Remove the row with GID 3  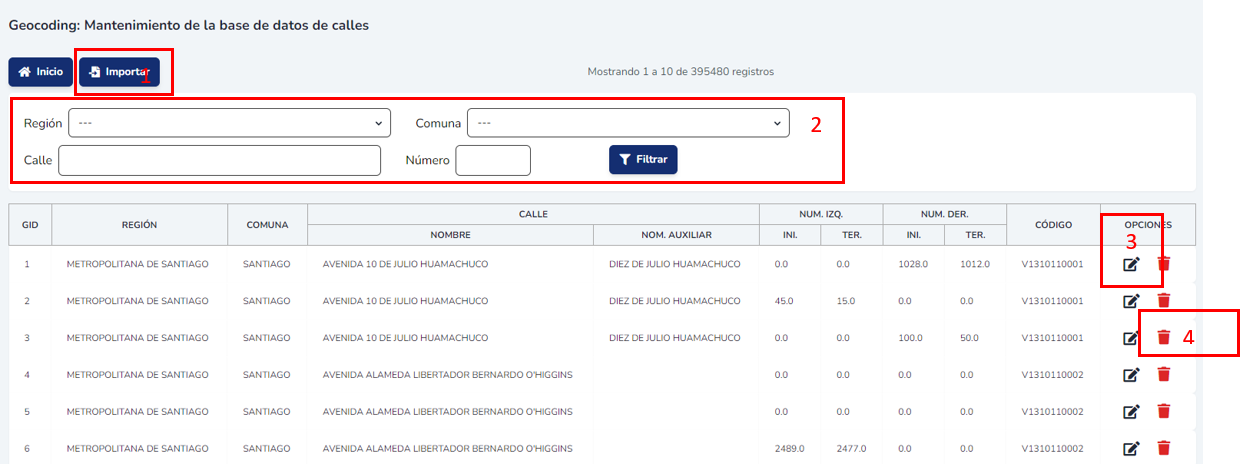(1163, 338)
